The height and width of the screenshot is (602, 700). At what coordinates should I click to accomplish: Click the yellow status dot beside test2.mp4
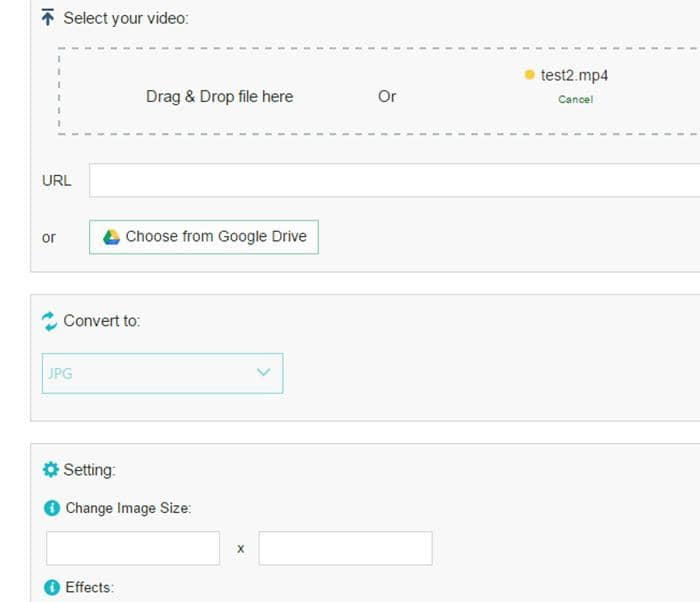529,75
